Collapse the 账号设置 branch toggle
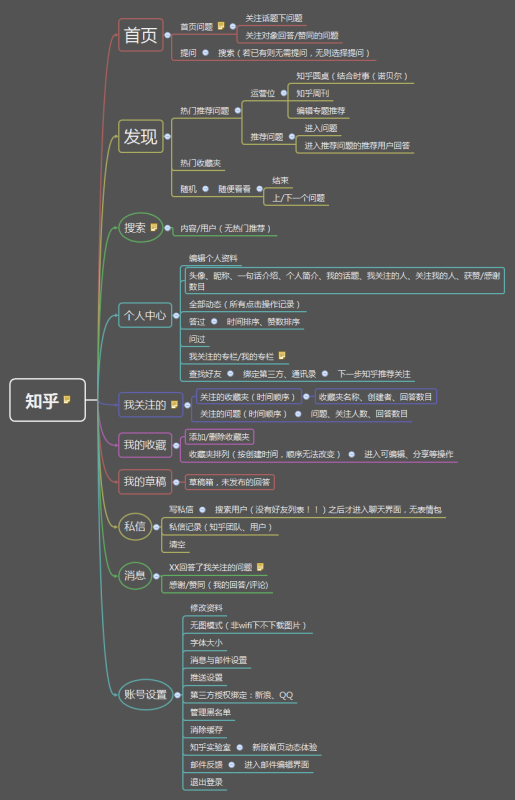515x800 pixels. coord(177,695)
